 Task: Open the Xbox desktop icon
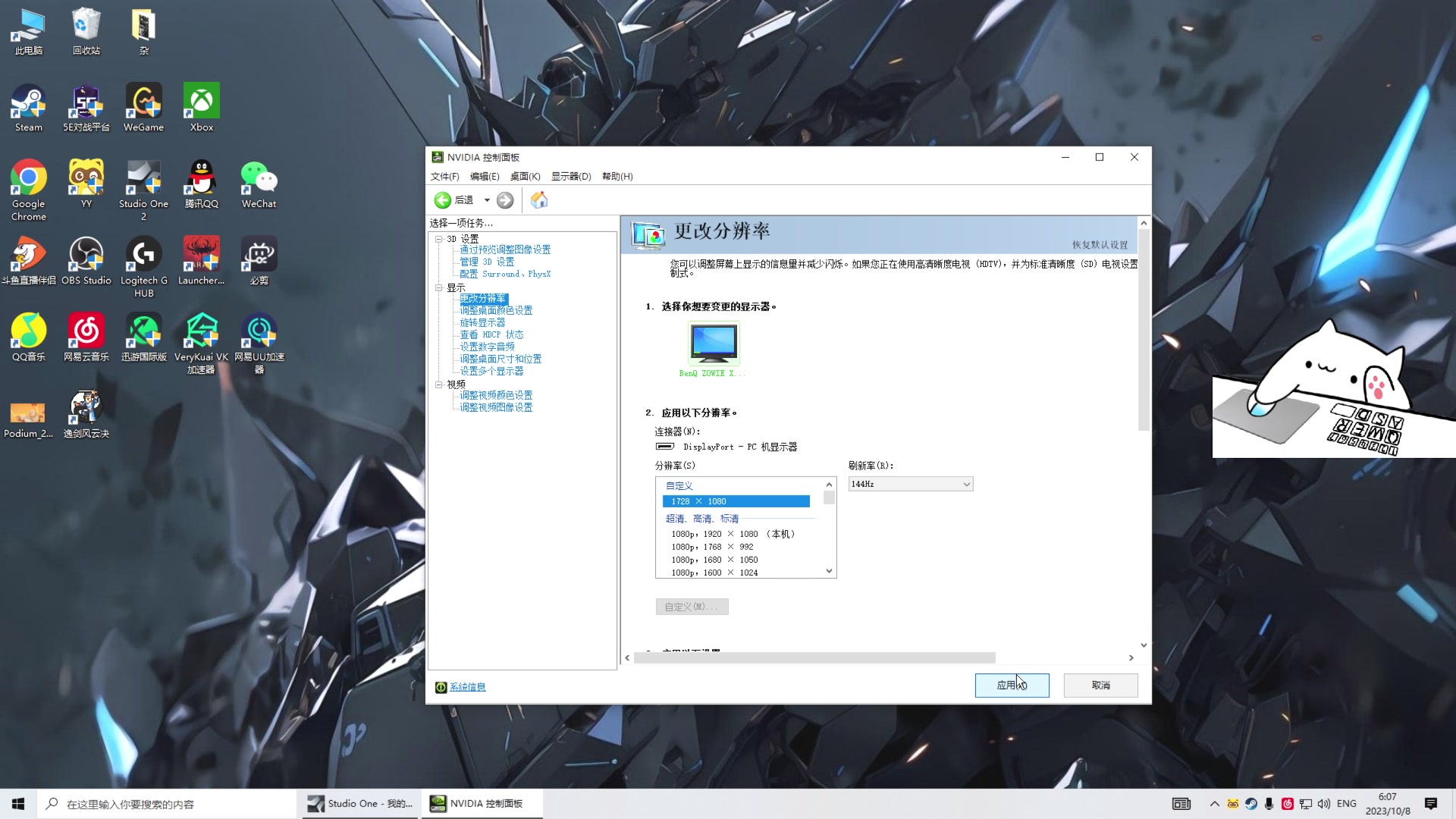point(202,108)
